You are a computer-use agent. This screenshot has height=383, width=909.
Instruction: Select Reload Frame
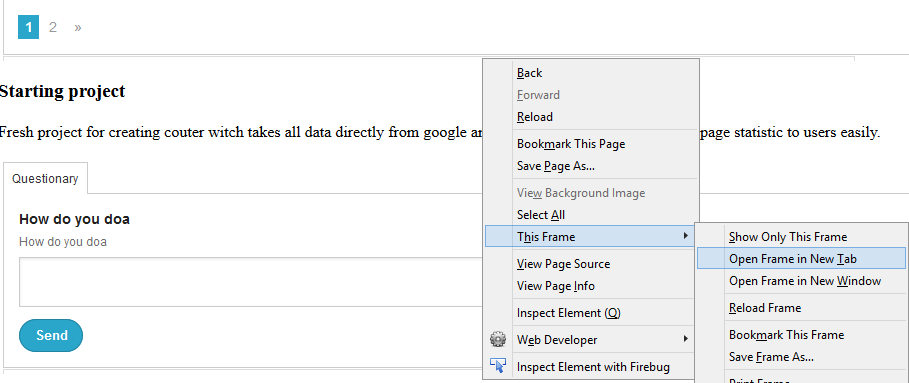(x=801, y=308)
